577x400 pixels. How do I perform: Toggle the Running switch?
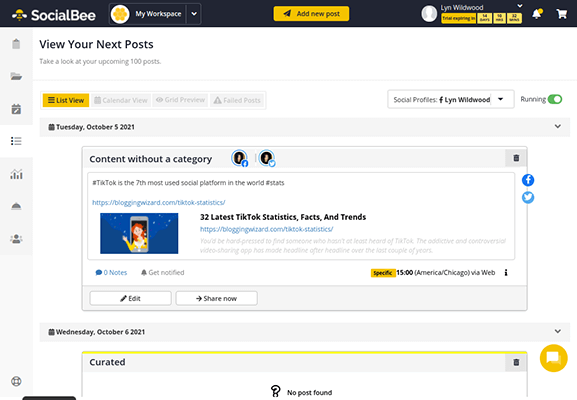coord(555,99)
